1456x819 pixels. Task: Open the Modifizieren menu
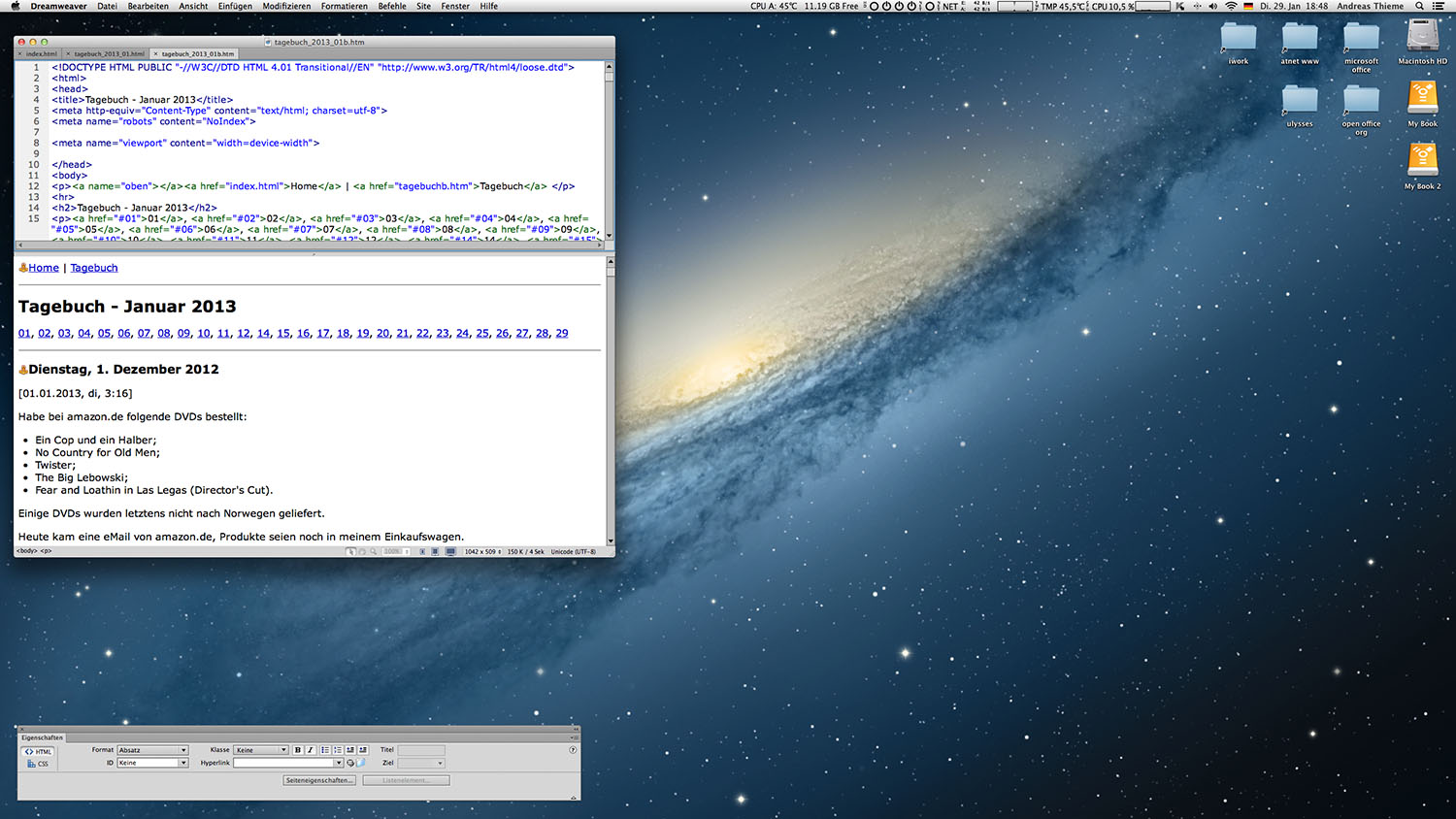tap(286, 6)
